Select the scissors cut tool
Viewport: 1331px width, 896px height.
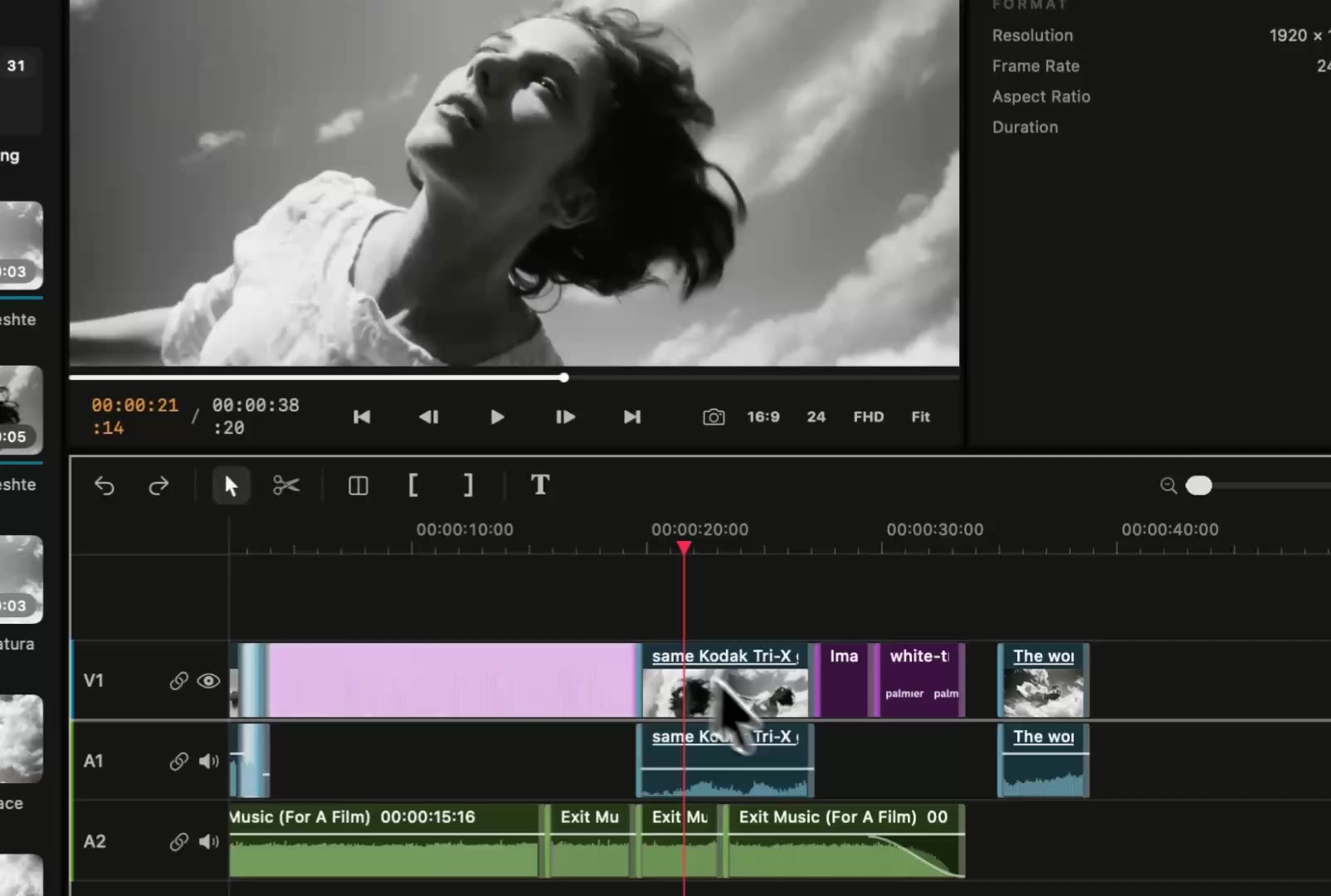286,485
